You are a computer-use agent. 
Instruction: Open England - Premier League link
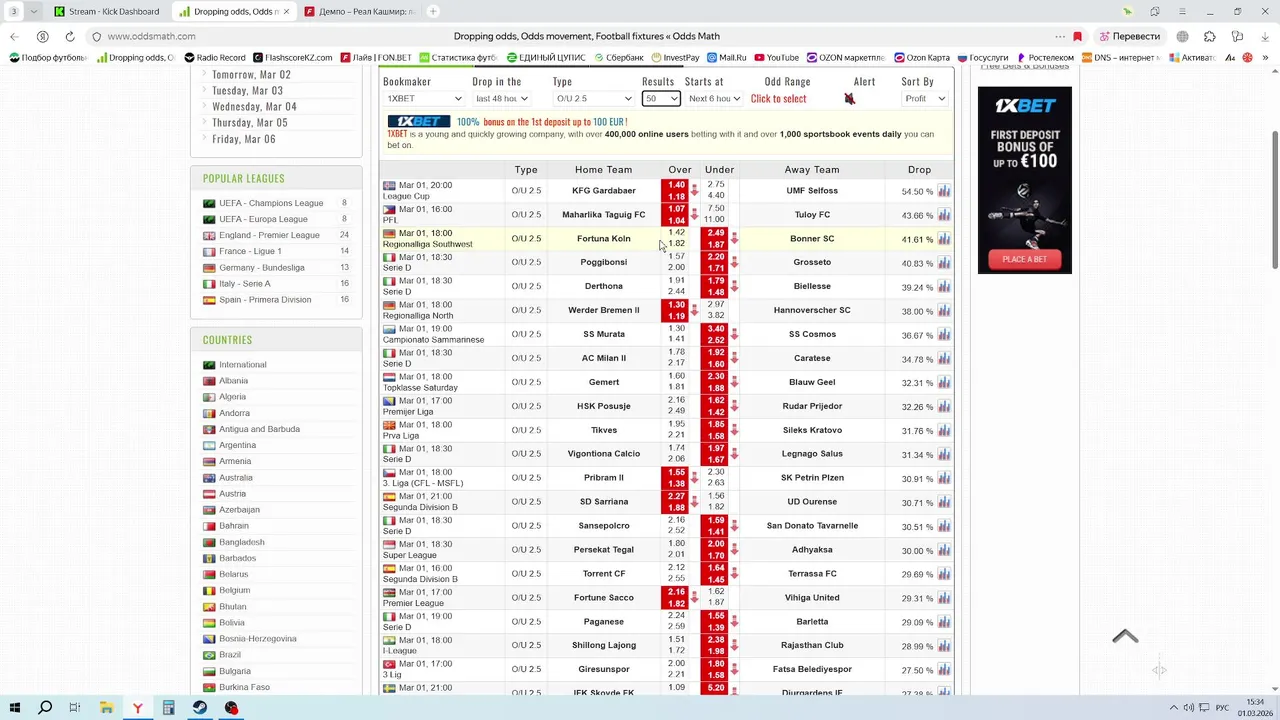tap(269, 235)
